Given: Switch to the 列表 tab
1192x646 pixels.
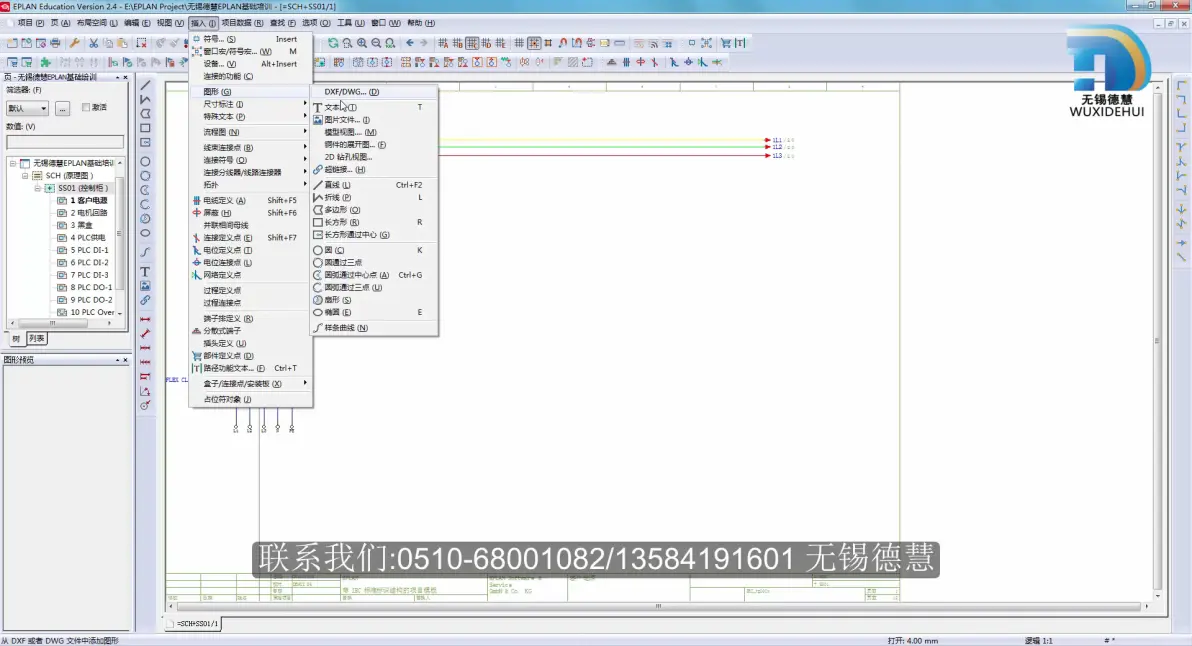Looking at the screenshot, I should point(36,339).
